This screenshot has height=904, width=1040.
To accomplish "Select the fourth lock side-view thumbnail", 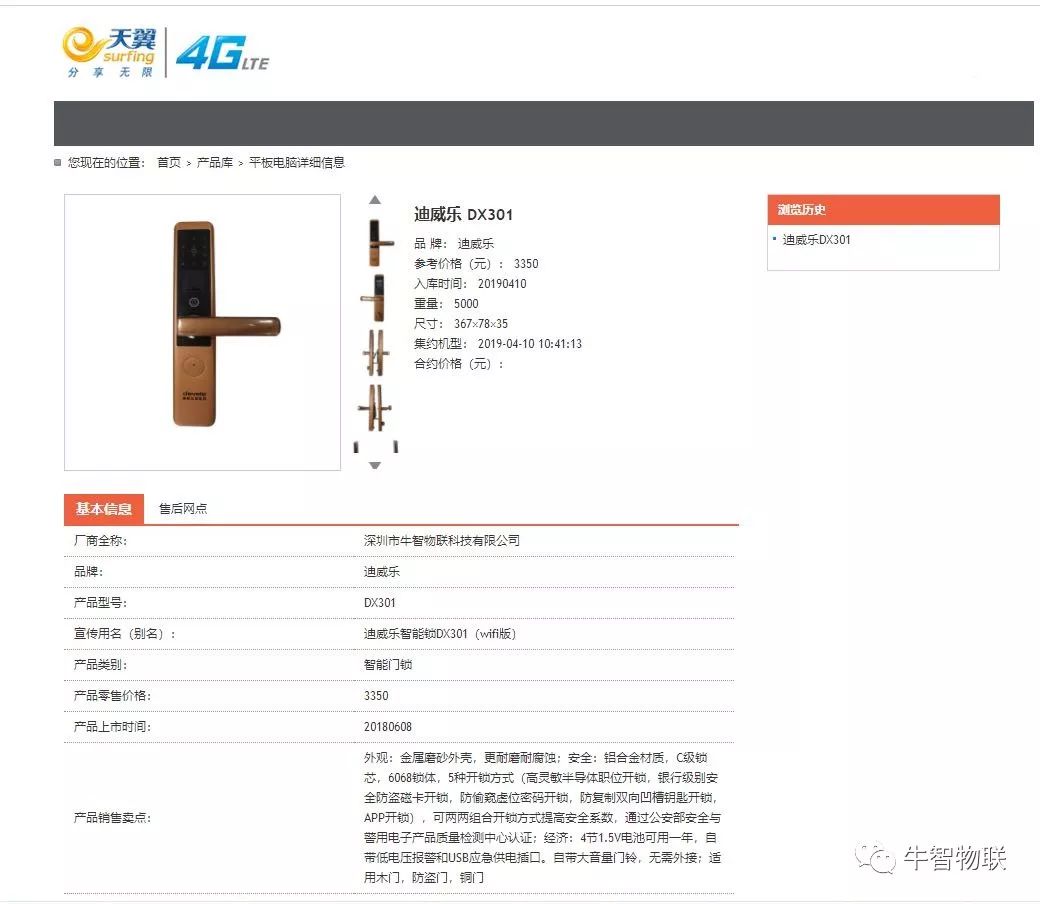I will tap(375, 408).
